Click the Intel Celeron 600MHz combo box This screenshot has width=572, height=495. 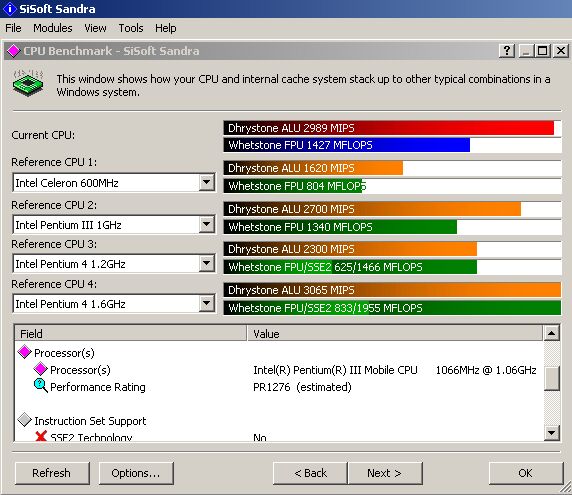pos(114,182)
